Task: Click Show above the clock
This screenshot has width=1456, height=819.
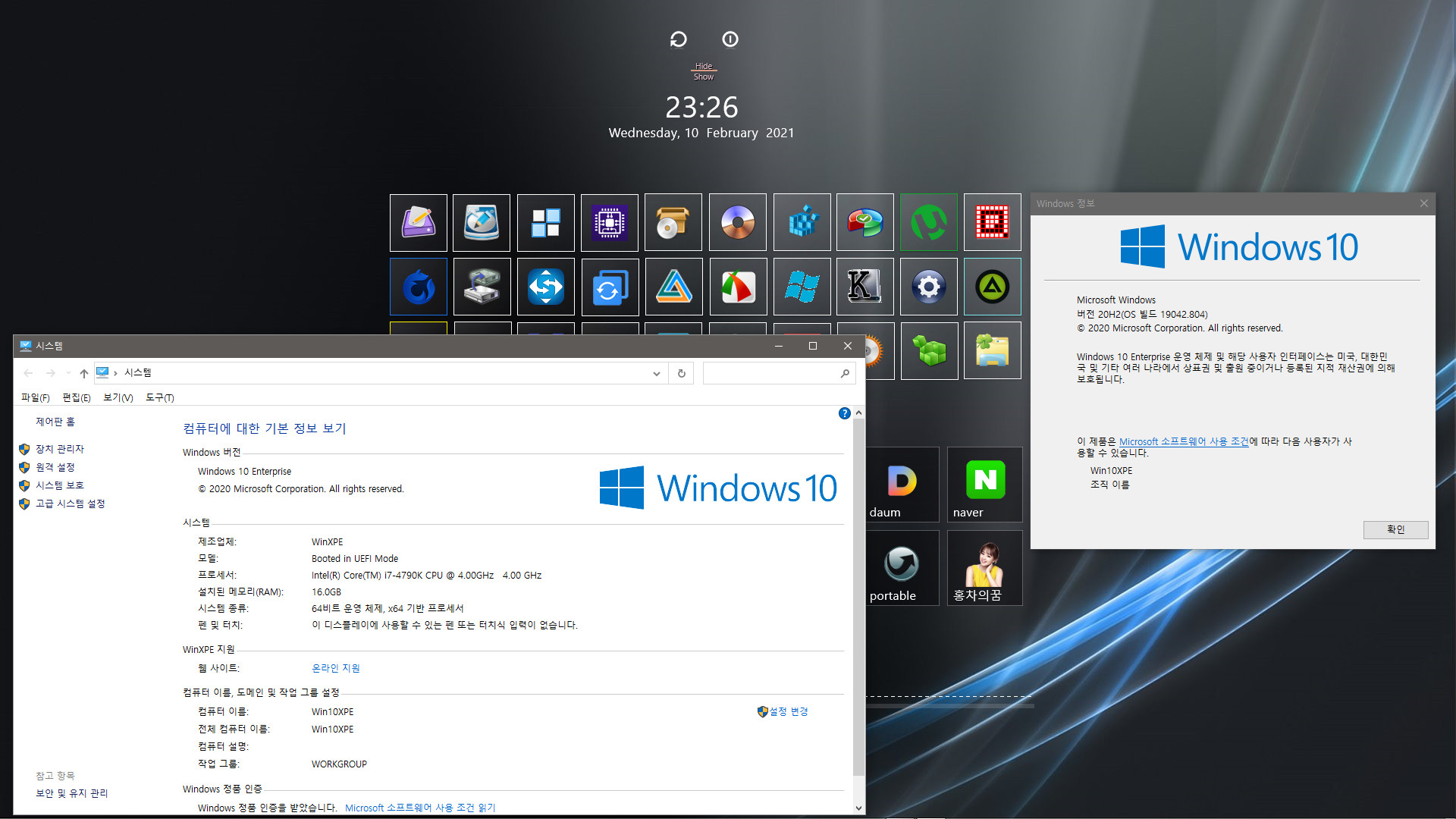Action: tap(704, 77)
